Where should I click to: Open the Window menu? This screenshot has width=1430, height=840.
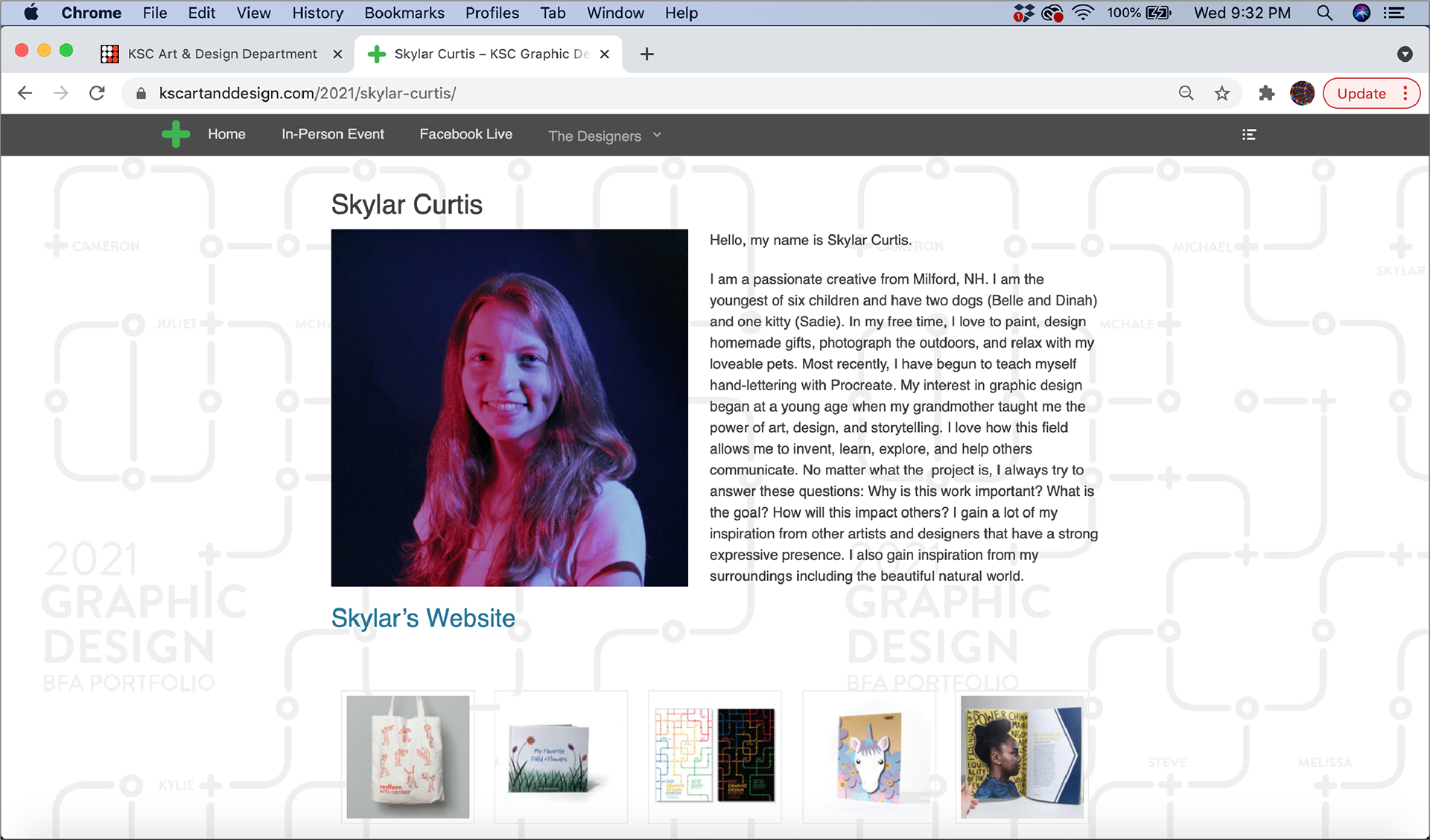click(615, 13)
